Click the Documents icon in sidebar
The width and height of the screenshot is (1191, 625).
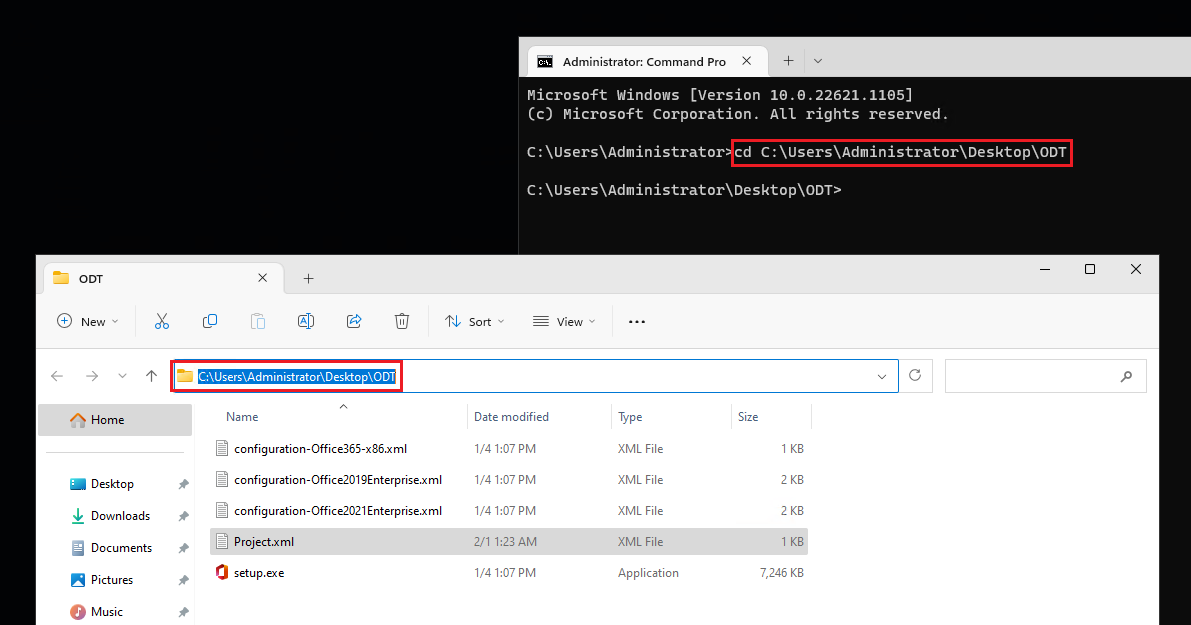click(77, 548)
